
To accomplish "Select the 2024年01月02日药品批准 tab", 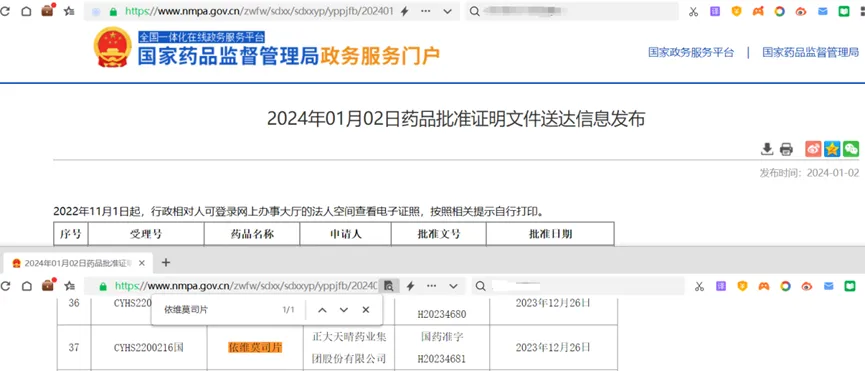I will click(77, 263).
